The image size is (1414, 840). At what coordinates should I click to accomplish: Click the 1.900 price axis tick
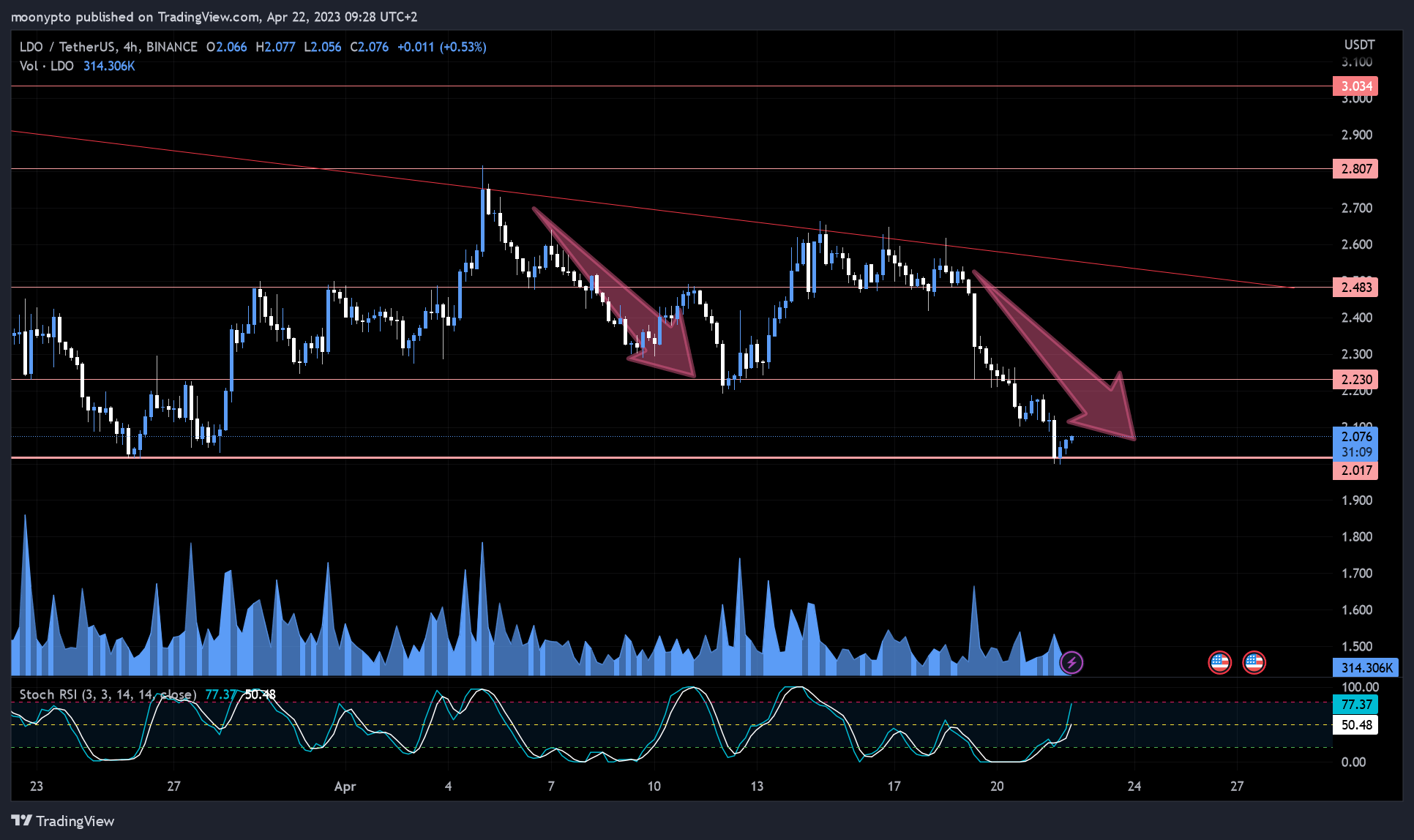[1356, 500]
